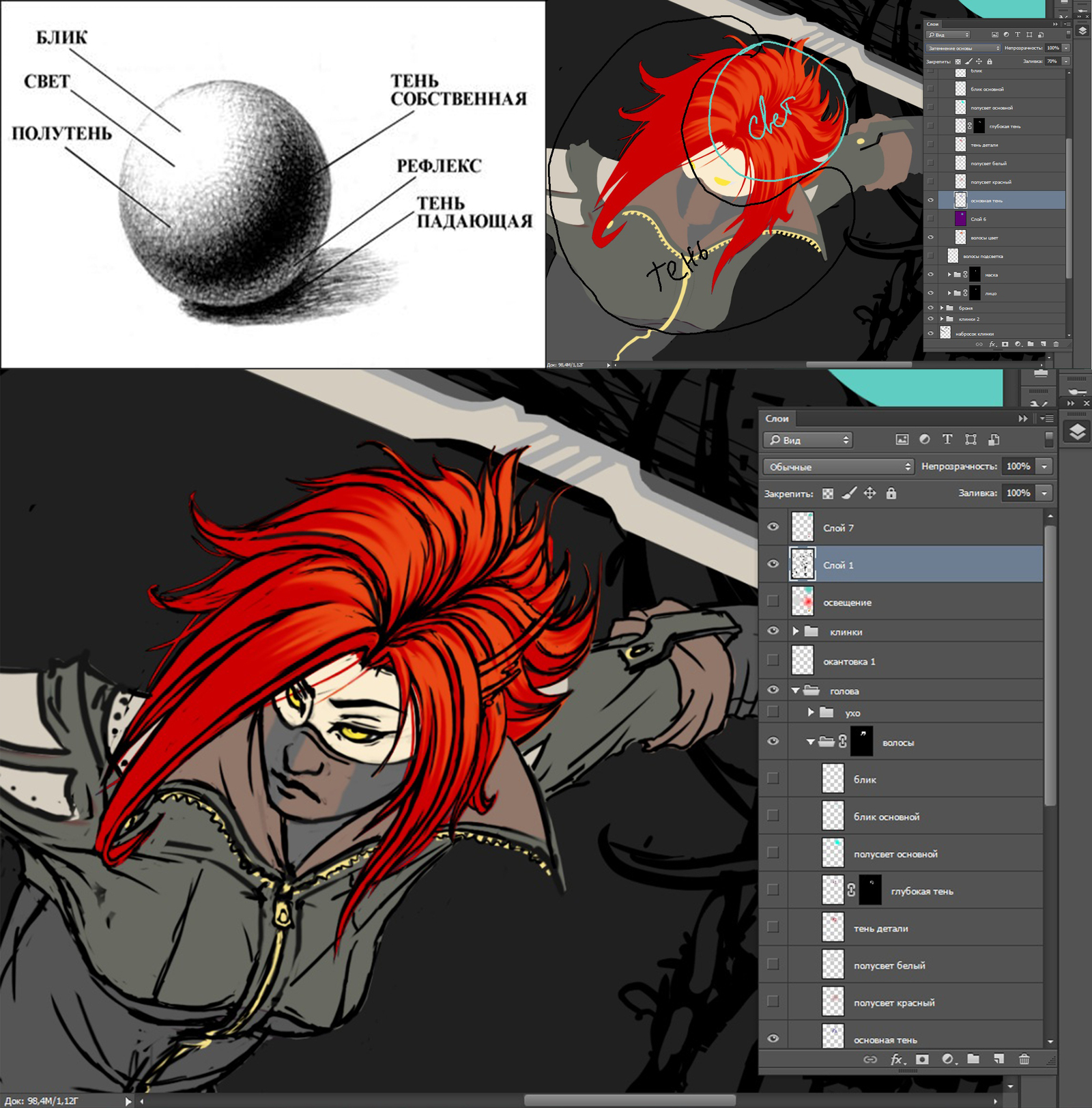Click scroll-down arrow of large layers panel
Image resolution: width=1092 pixels, height=1108 pixels.
coord(1050,1042)
